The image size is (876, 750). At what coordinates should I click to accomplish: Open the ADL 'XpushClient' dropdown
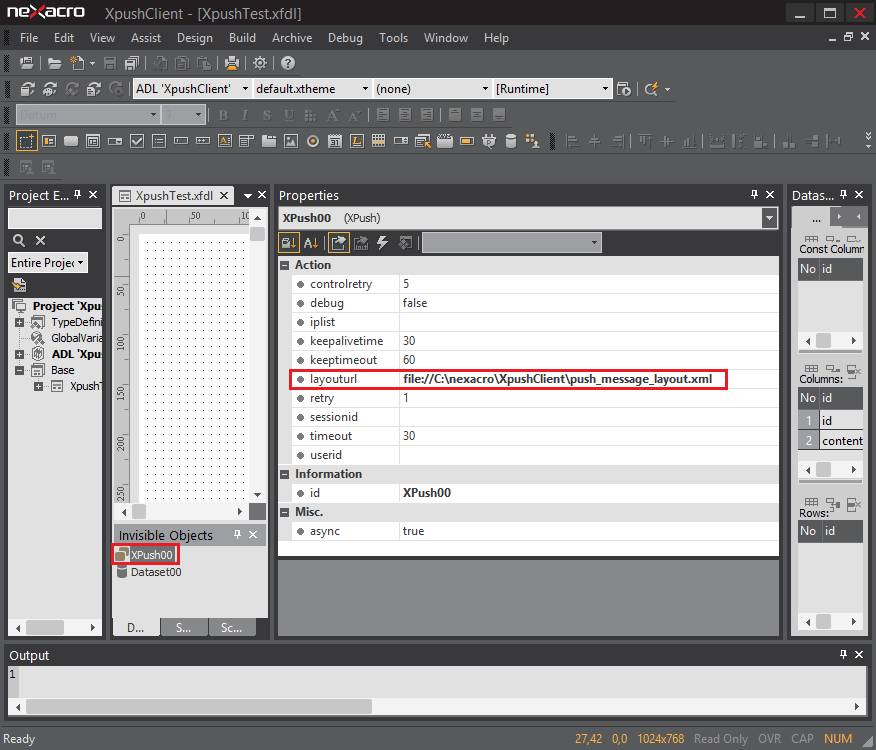pyautogui.click(x=245, y=89)
